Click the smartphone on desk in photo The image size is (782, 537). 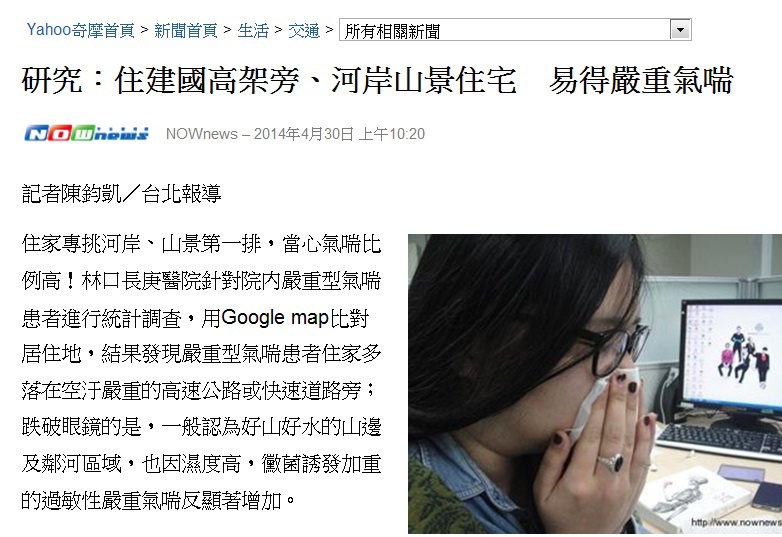point(767,495)
